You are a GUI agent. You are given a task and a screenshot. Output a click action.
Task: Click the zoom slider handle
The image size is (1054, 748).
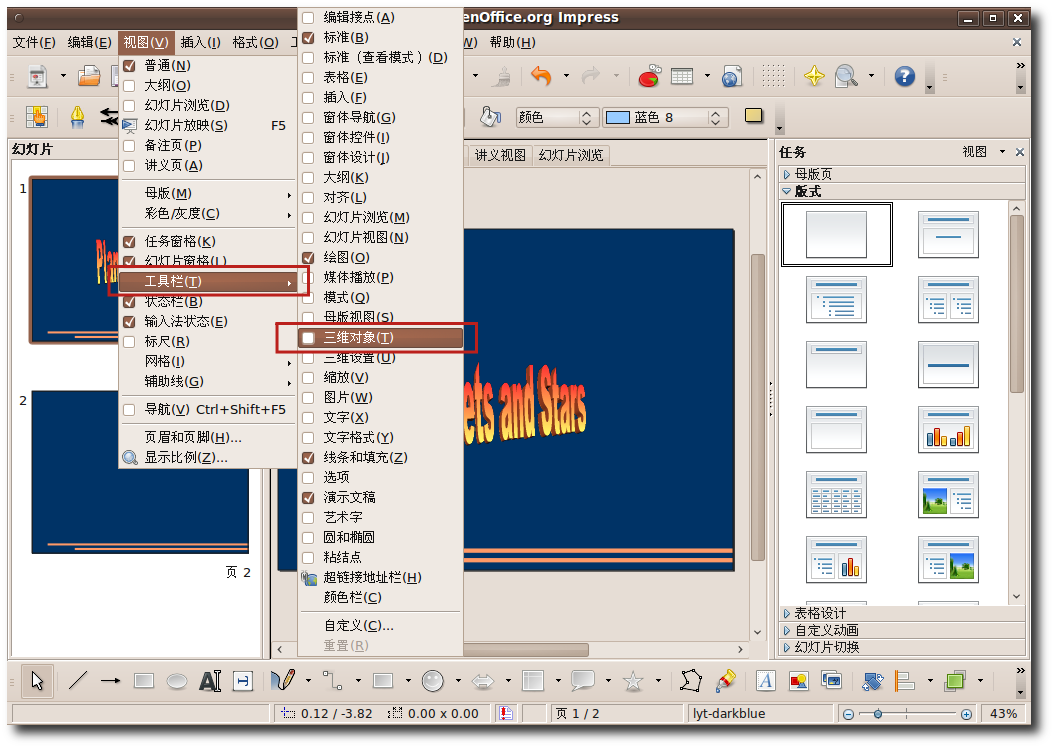click(878, 714)
